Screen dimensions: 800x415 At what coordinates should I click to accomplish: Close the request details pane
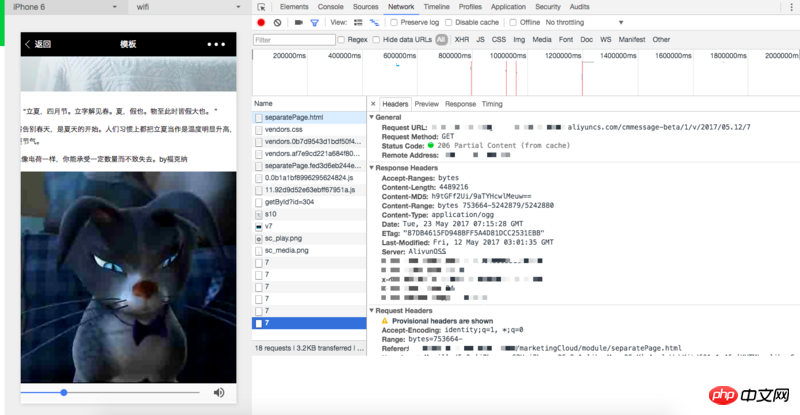[373, 104]
